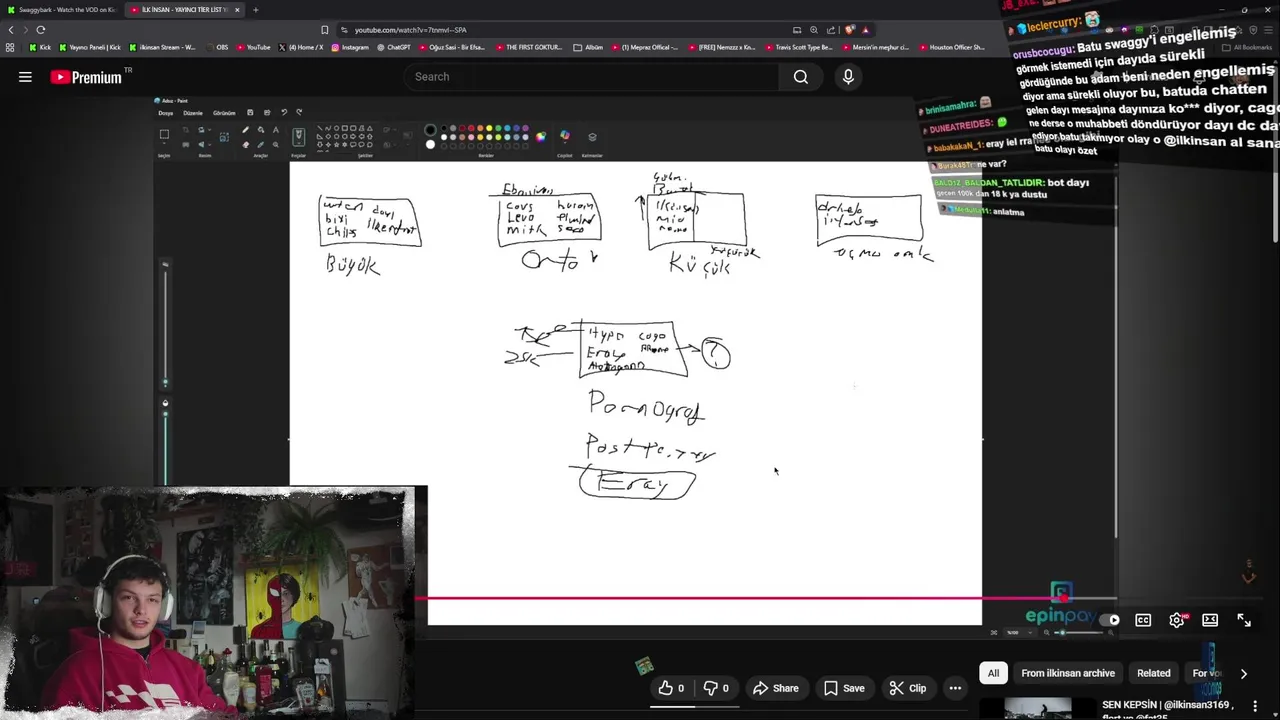Open the YouTube guide hamburger menu

tap(25, 76)
